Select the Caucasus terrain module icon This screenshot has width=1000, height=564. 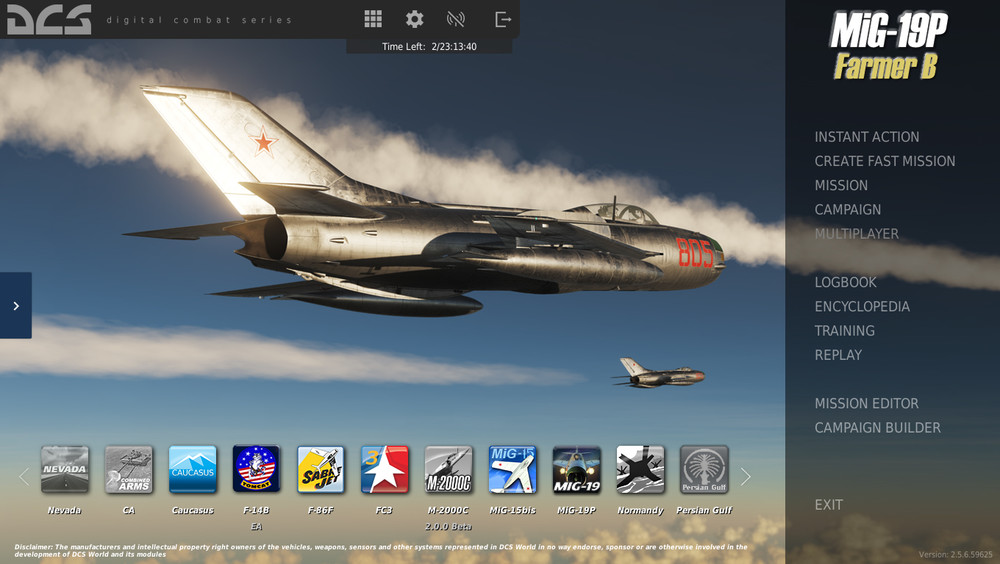coord(193,470)
